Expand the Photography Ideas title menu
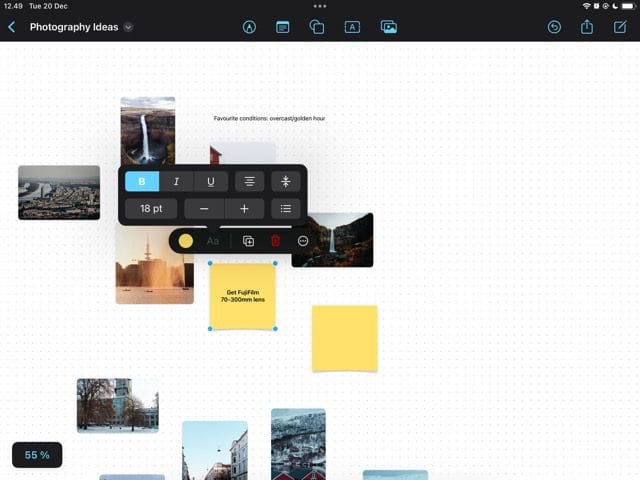640x480 pixels. [x=128, y=27]
